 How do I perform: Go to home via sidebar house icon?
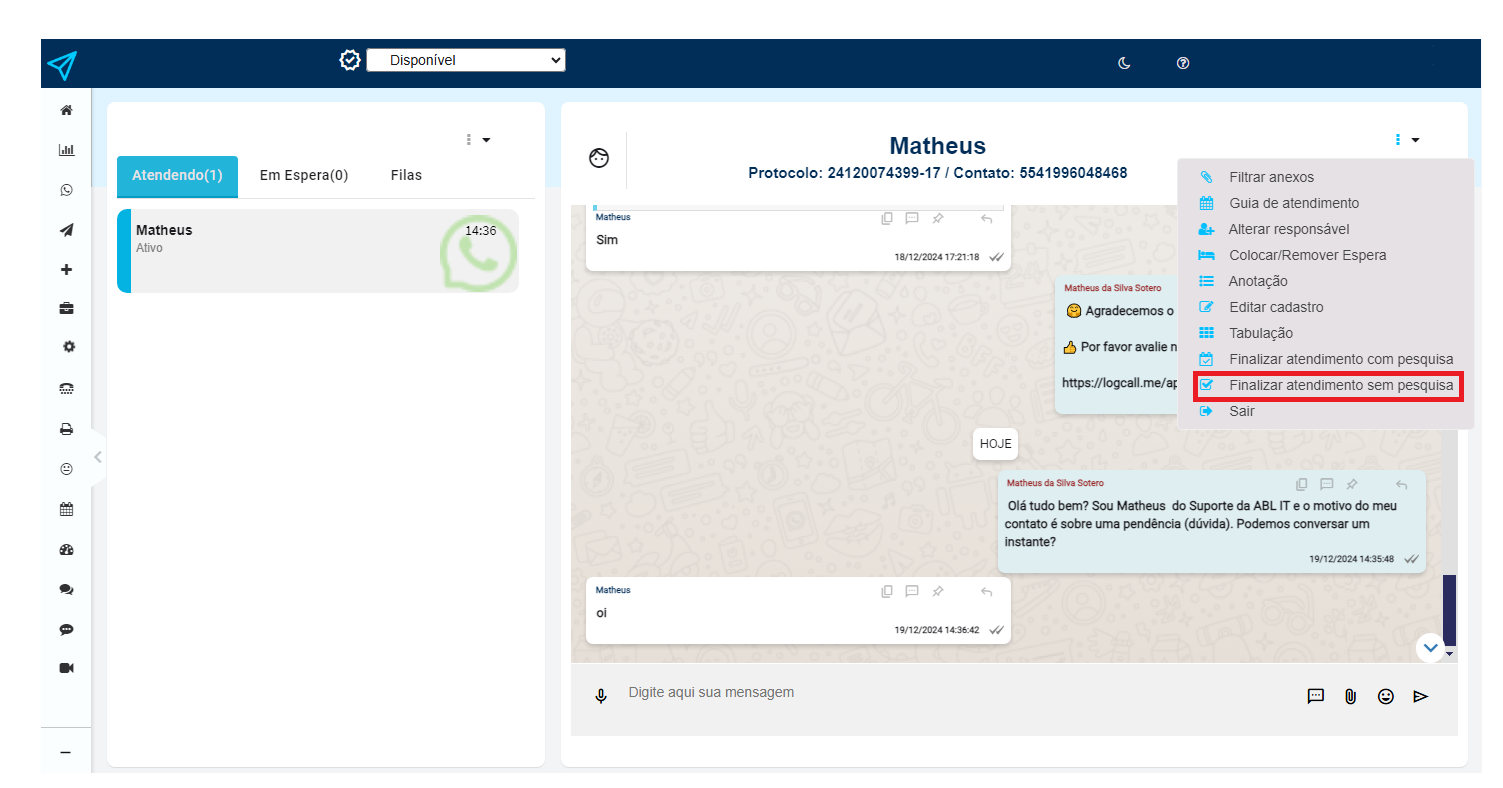click(x=67, y=110)
